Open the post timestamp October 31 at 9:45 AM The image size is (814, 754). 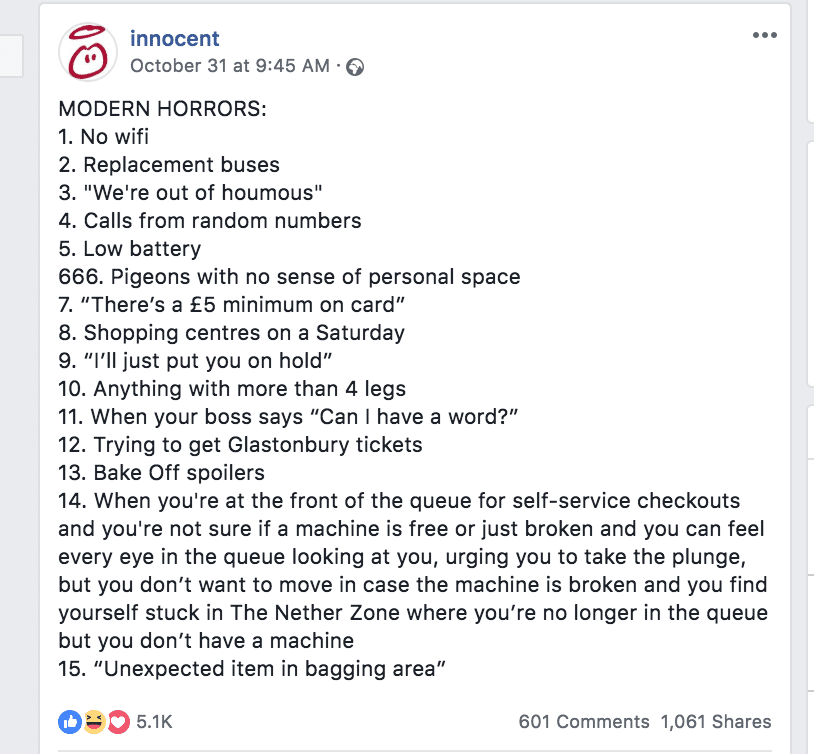[229, 66]
